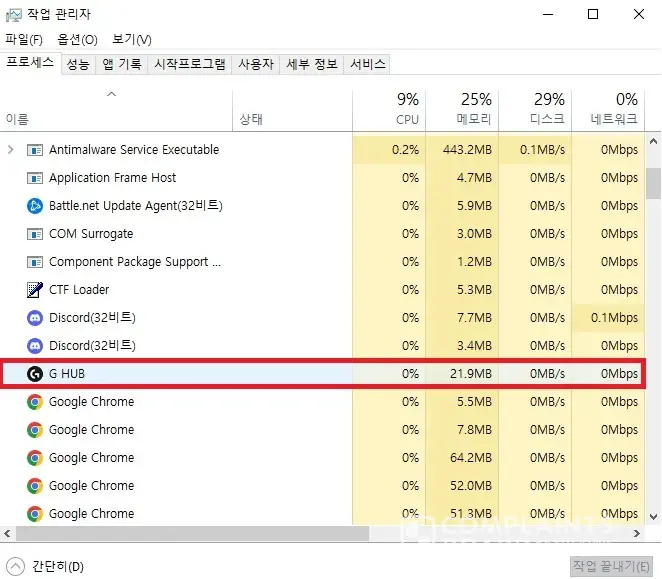
Task: Open the 보기(V) menu
Action: pos(132,40)
